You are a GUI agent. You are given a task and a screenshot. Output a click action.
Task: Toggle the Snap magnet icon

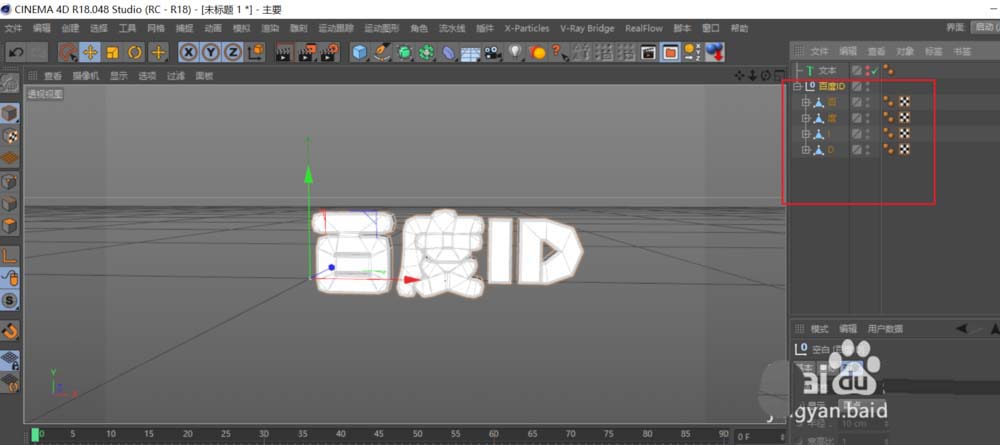(x=10, y=330)
